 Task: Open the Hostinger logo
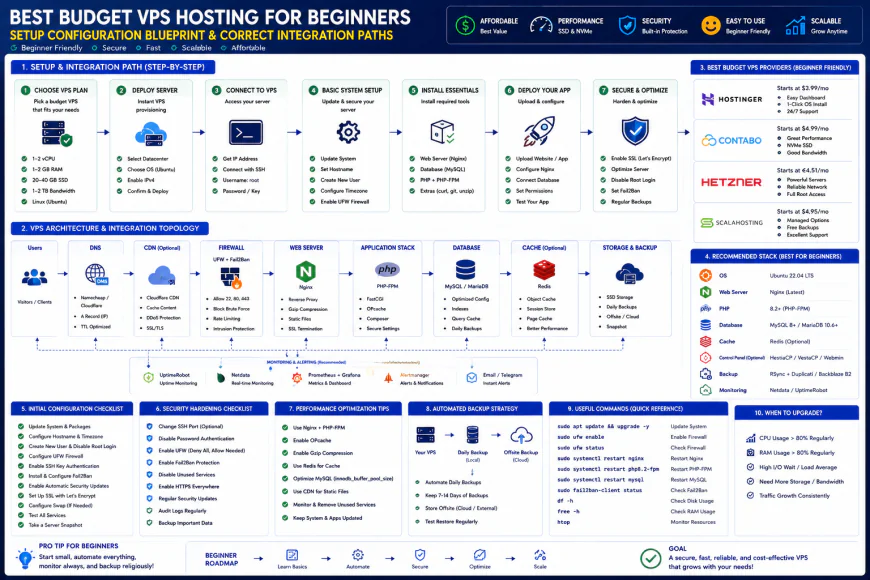coord(732,99)
